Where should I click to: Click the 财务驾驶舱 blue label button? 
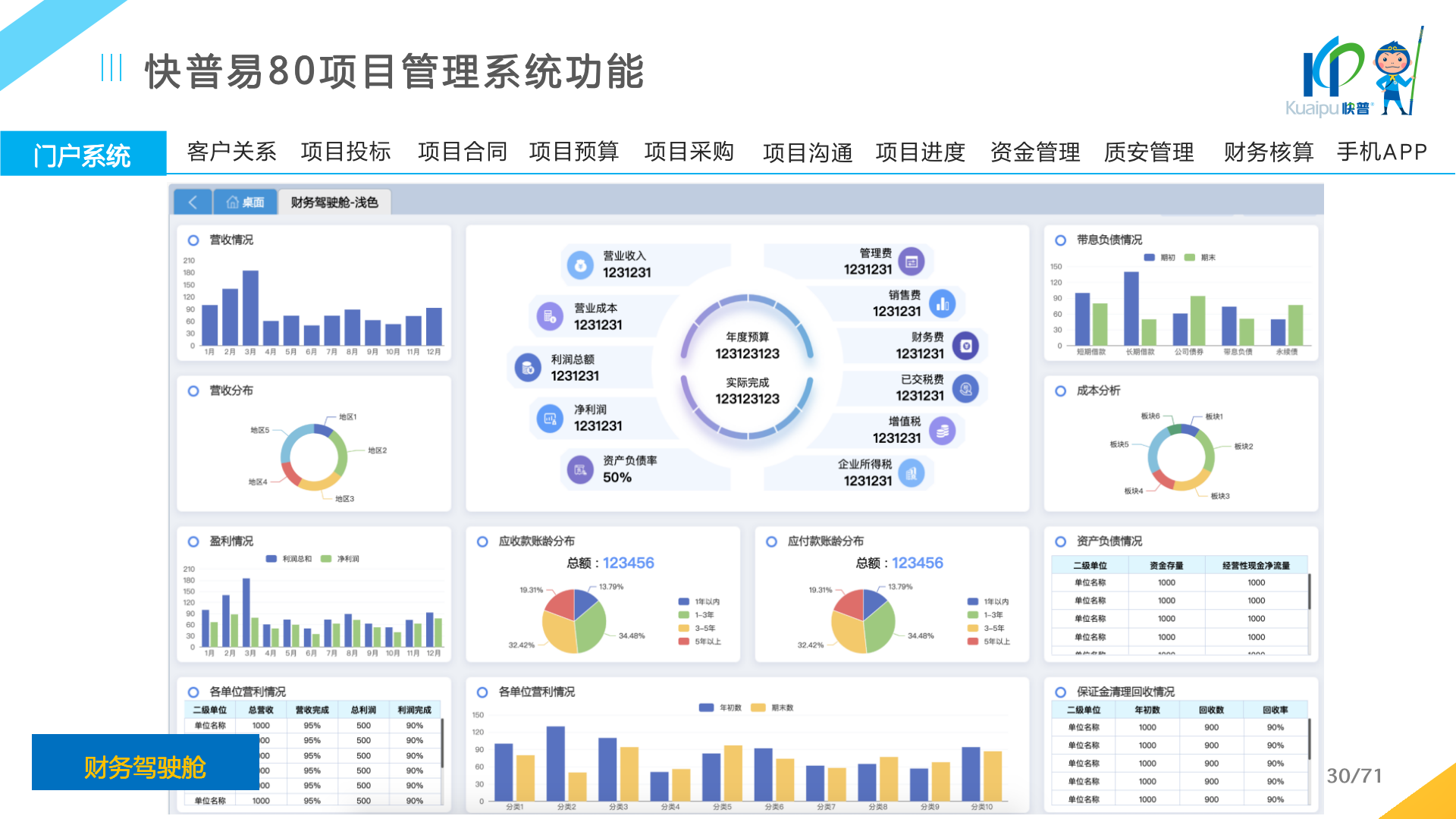point(145,766)
